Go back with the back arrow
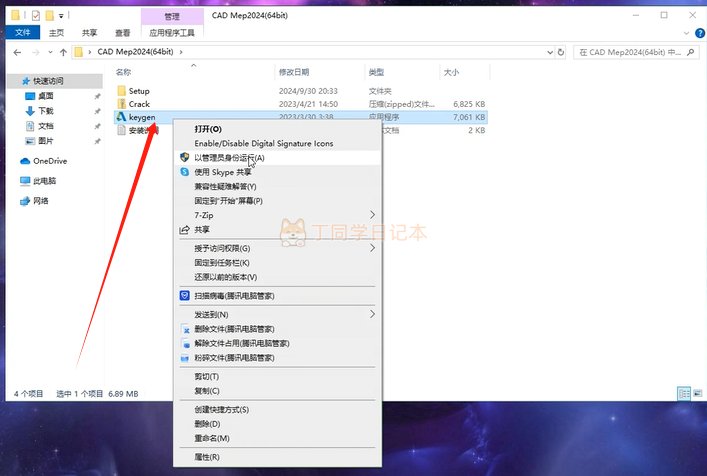 pos(17,52)
